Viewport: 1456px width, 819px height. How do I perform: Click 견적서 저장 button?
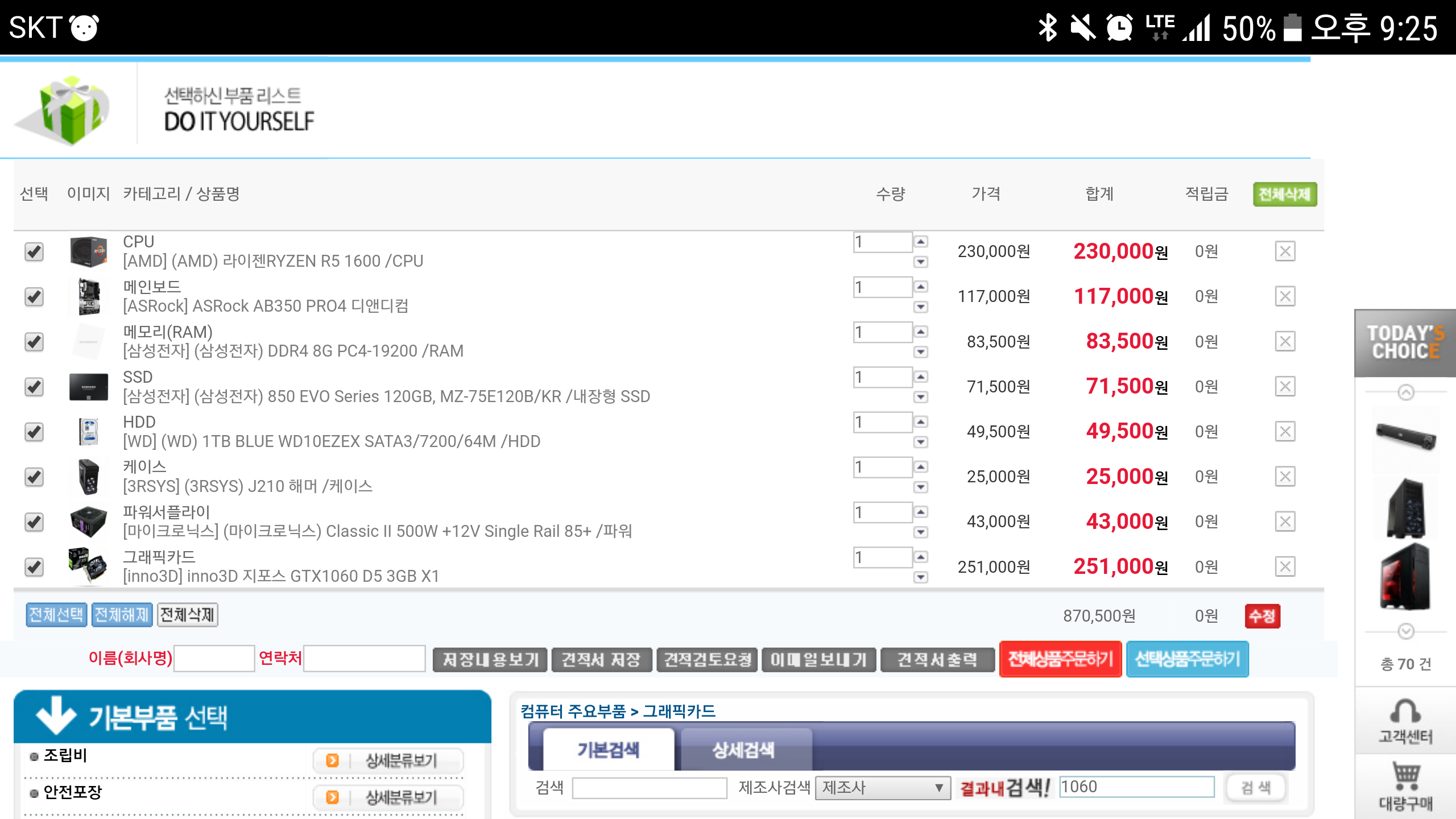point(602,660)
